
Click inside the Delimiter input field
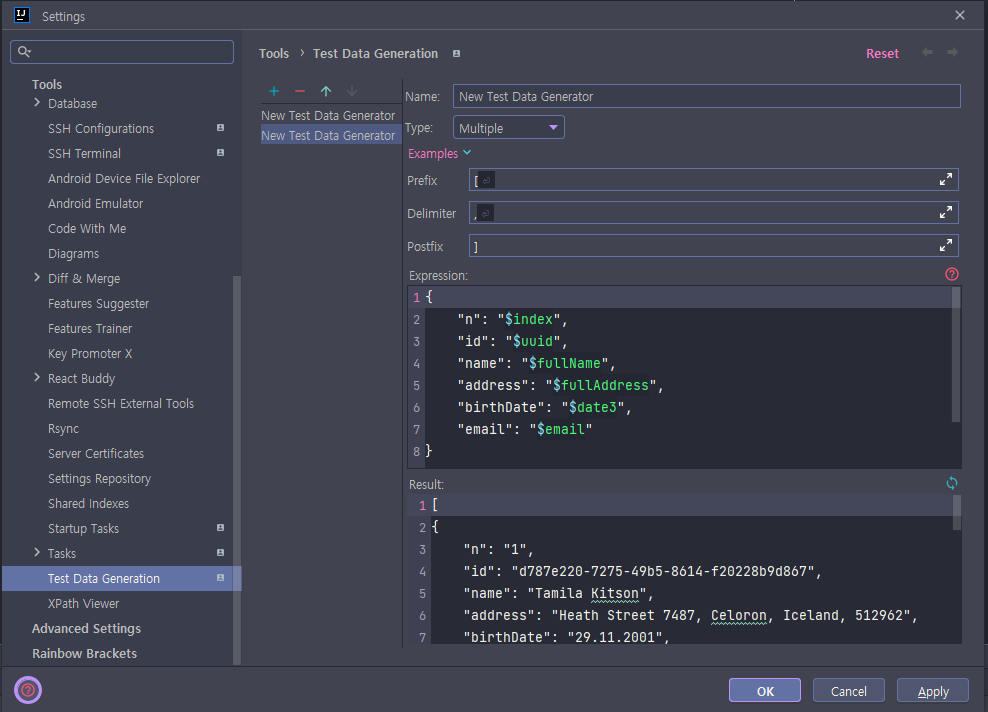click(713, 212)
